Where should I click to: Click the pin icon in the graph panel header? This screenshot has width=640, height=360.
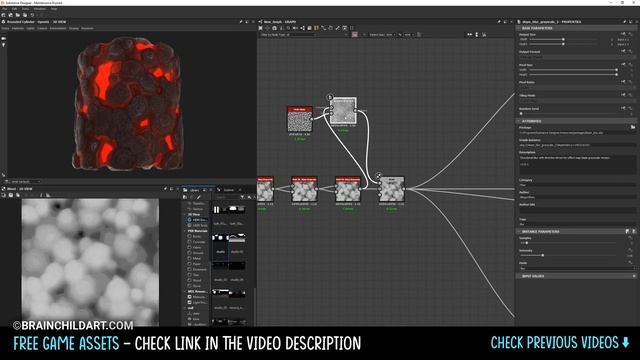coord(499,22)
